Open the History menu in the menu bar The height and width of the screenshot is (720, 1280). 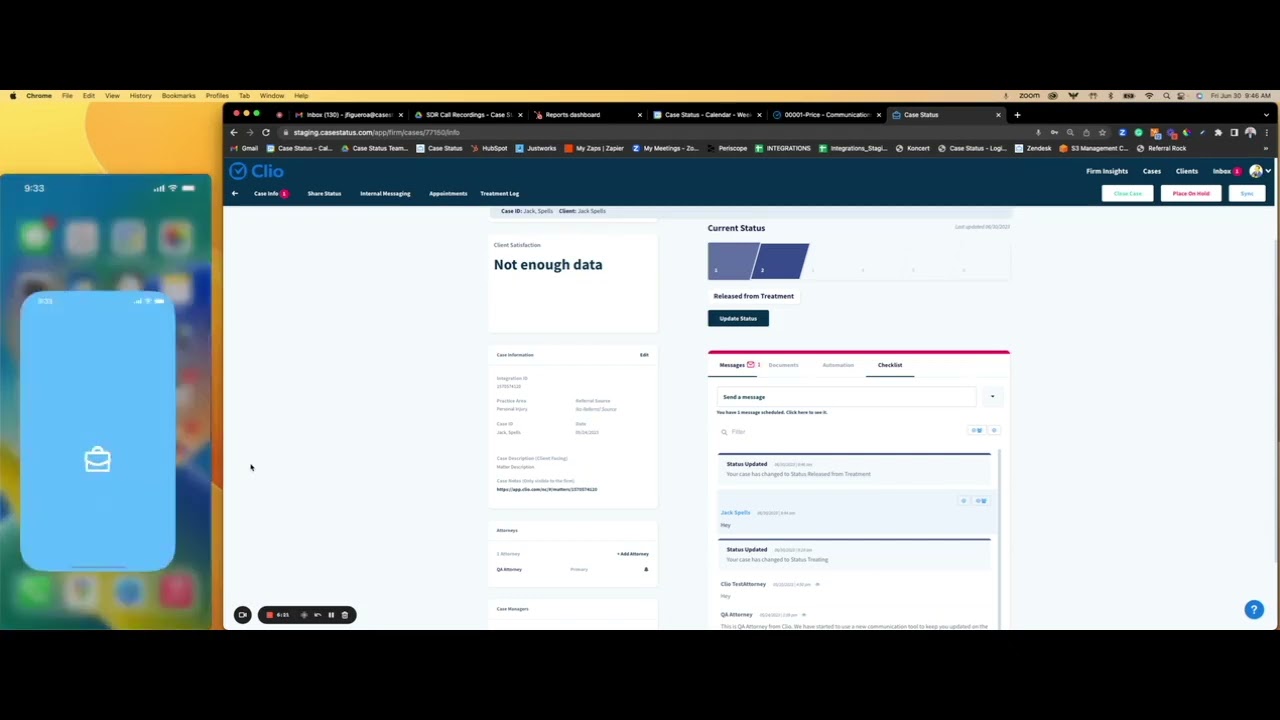(140, 96)
